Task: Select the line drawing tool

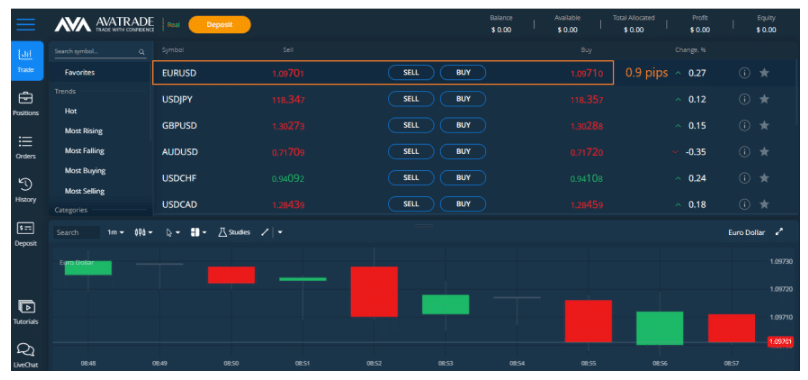Action: tap(265, 232)
